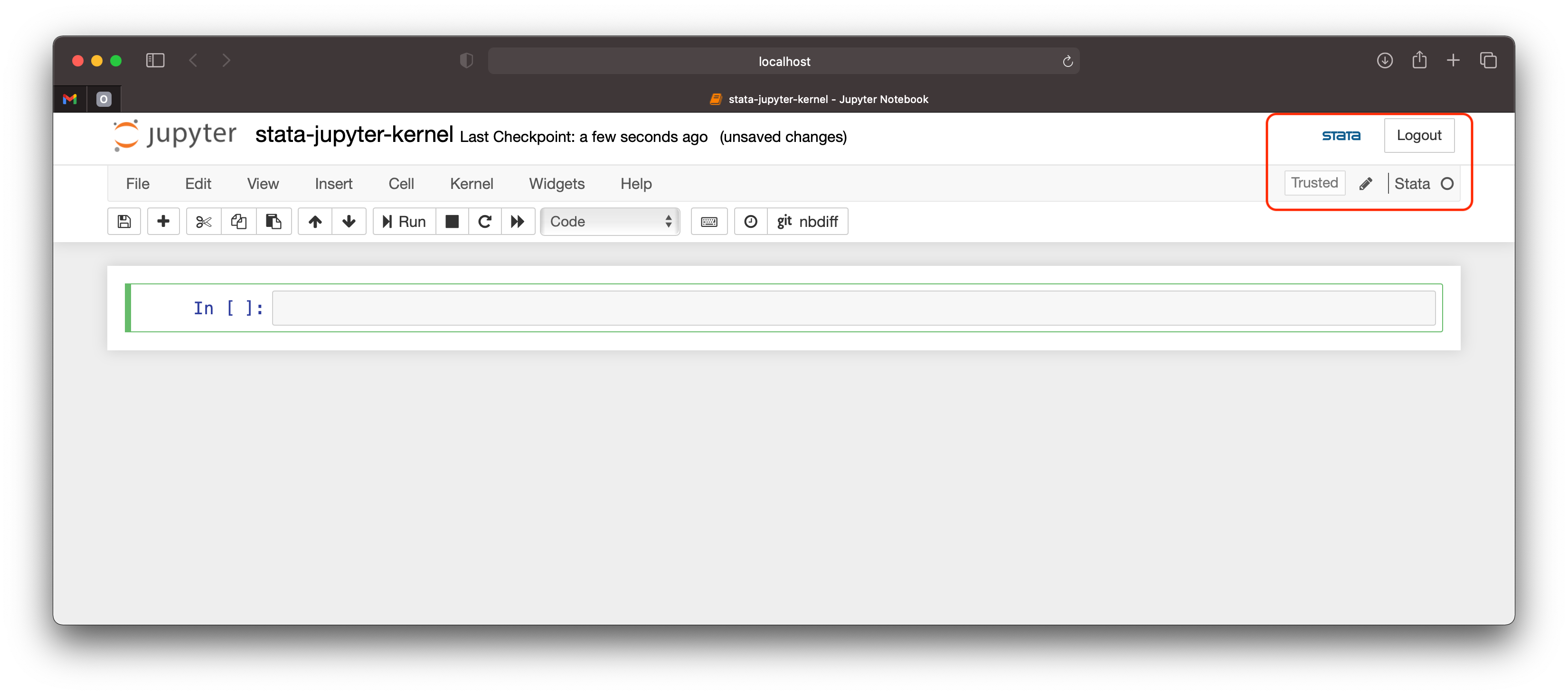
Task: Click the move cell up arrow
Action: pos(315,221)
